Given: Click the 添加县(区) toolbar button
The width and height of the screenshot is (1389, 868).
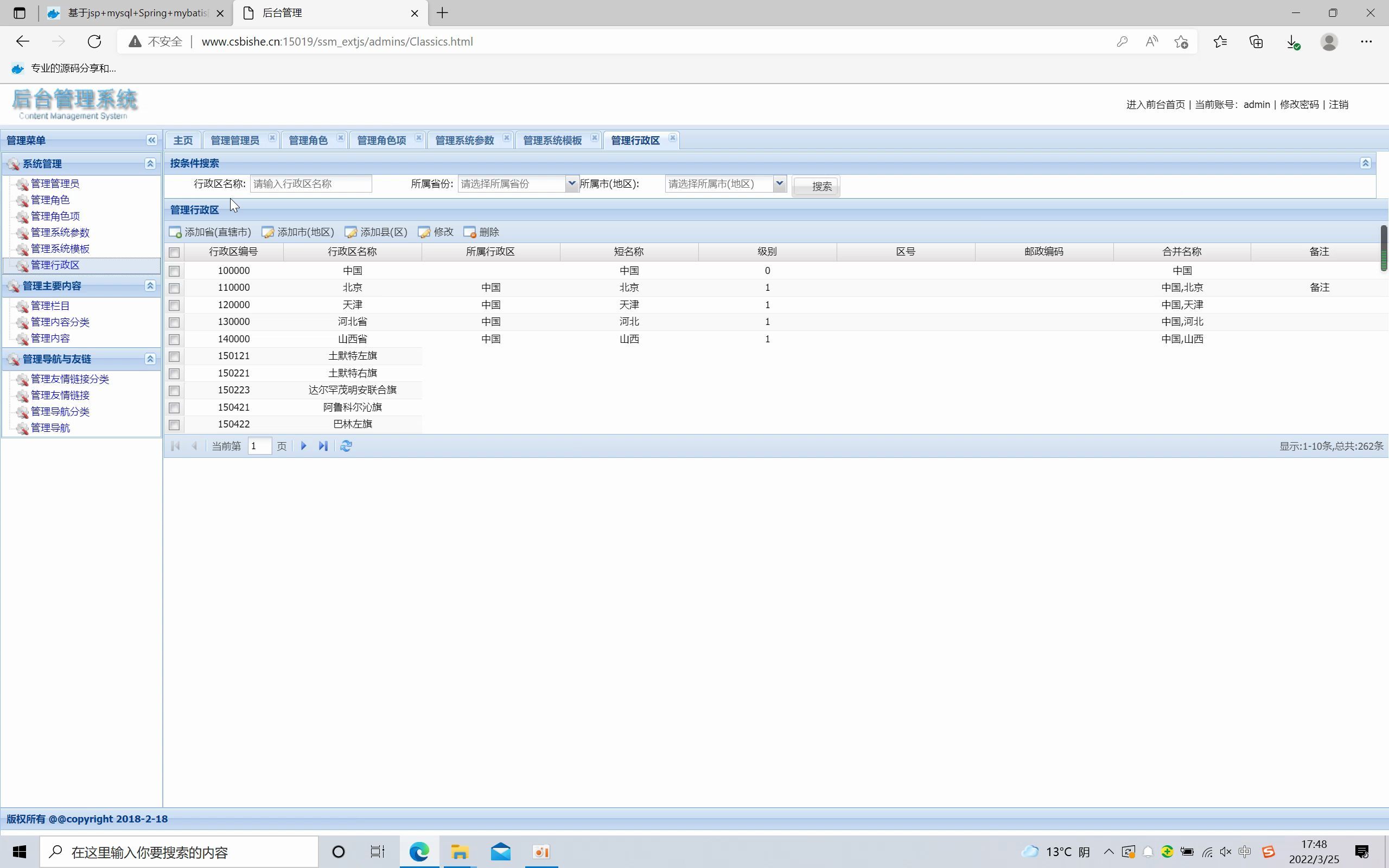Looking at the screenshot, I should (376, 232).
